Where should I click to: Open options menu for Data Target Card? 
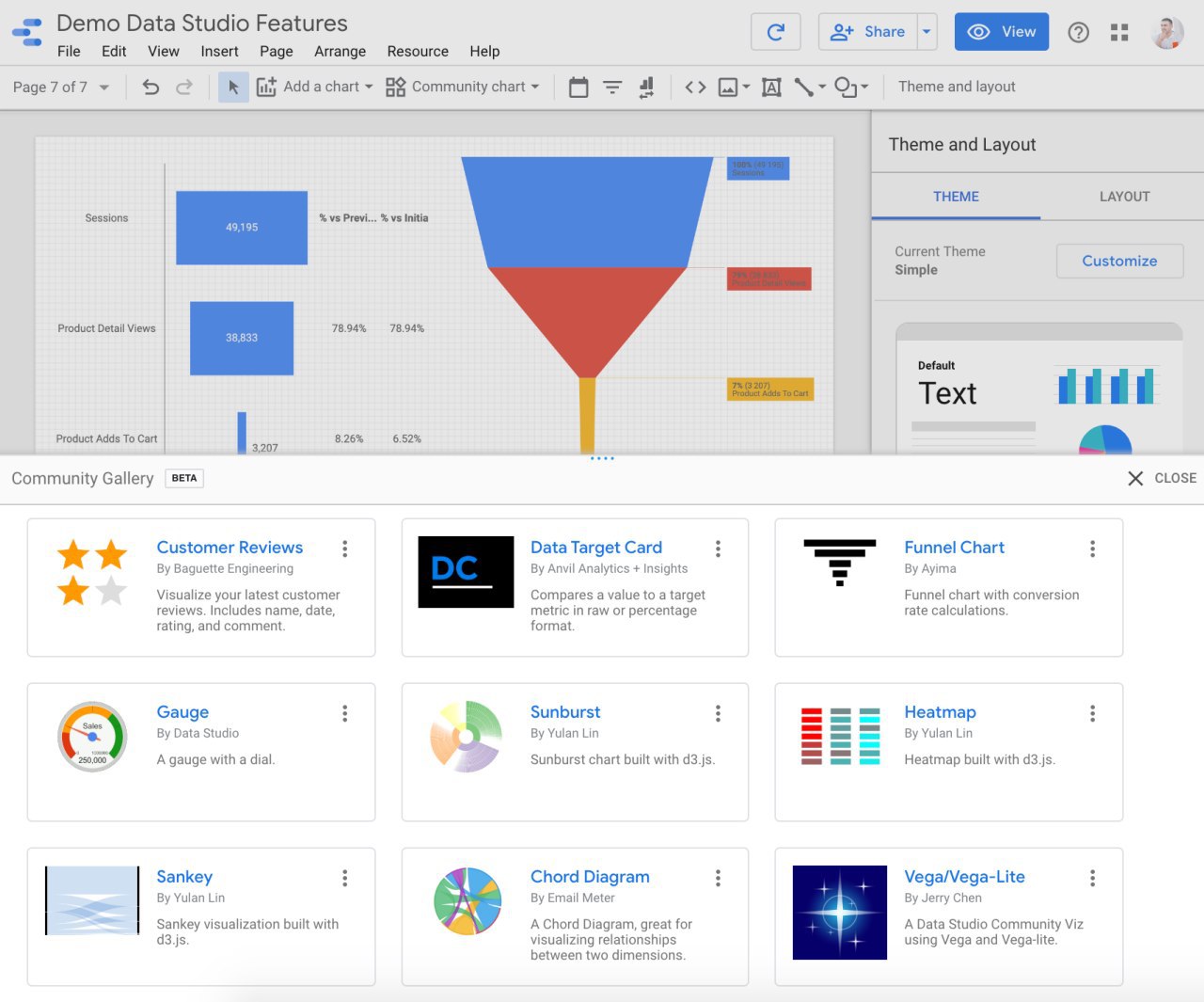point(718,549)
